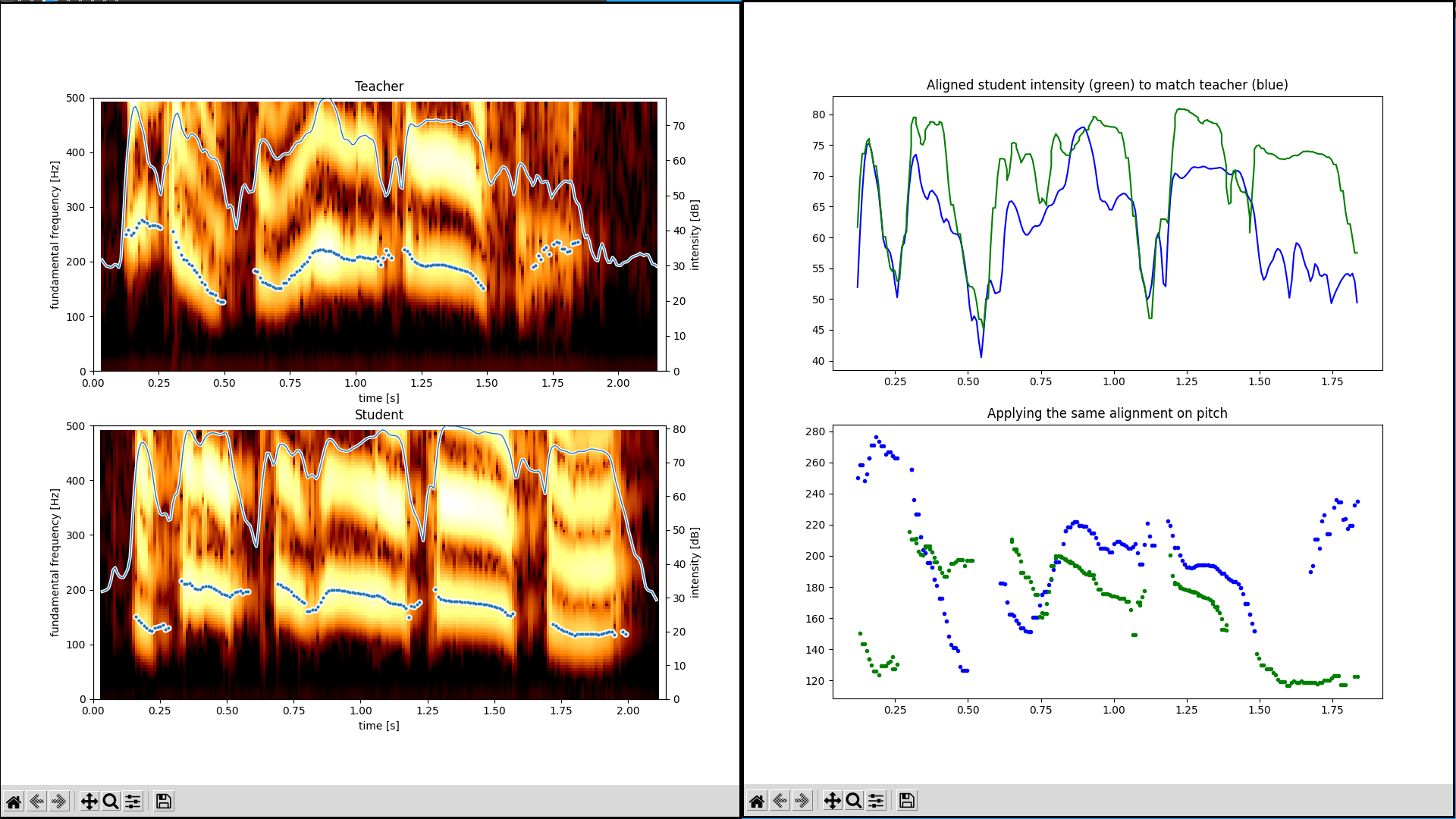This screenshot has height=819, width=1456.
Task: Click inside the Teacher spectrogram plot
Action: tap(379, 235)
